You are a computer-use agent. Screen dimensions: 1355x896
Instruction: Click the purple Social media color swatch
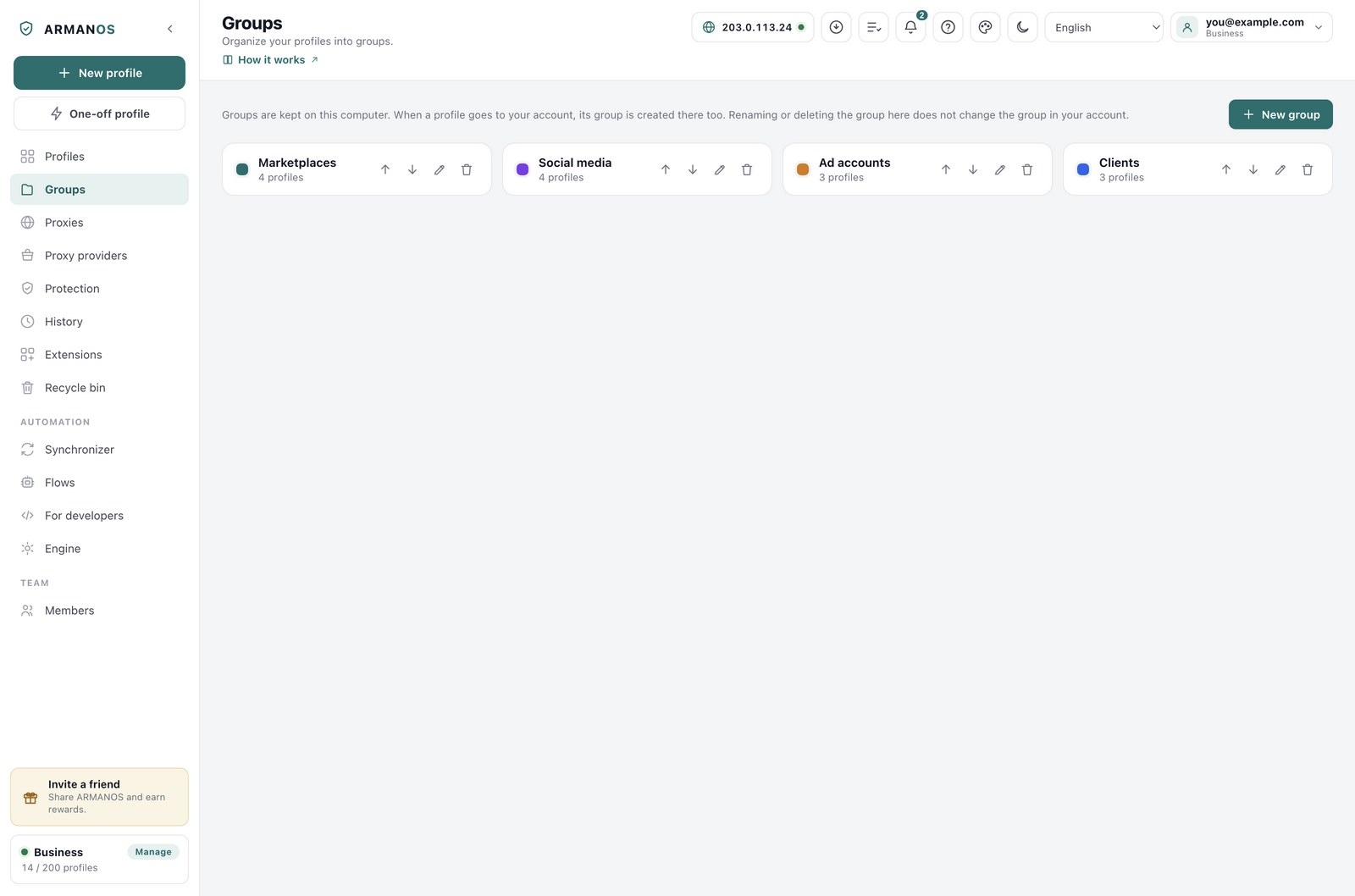click(523, 169)
